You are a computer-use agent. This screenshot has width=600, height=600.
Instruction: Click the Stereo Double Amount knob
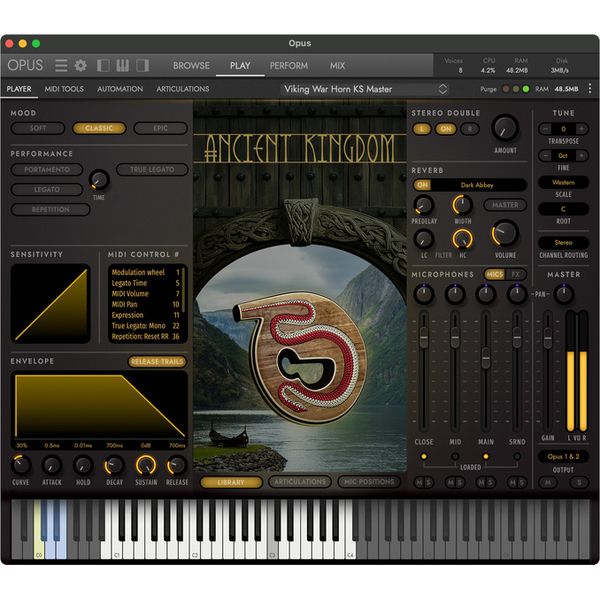click(x=505, y=127)
